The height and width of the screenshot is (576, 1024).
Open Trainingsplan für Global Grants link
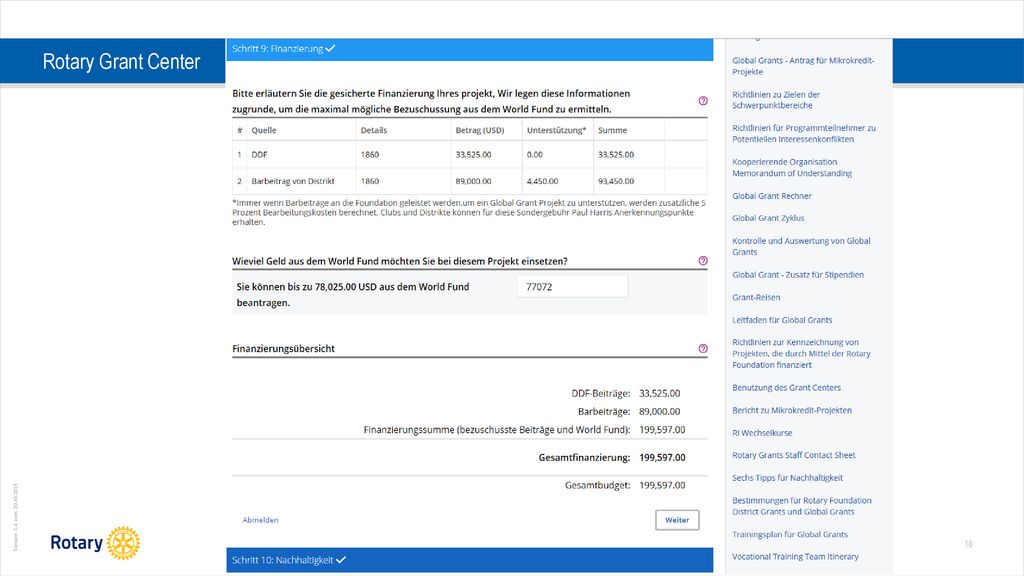790,534
